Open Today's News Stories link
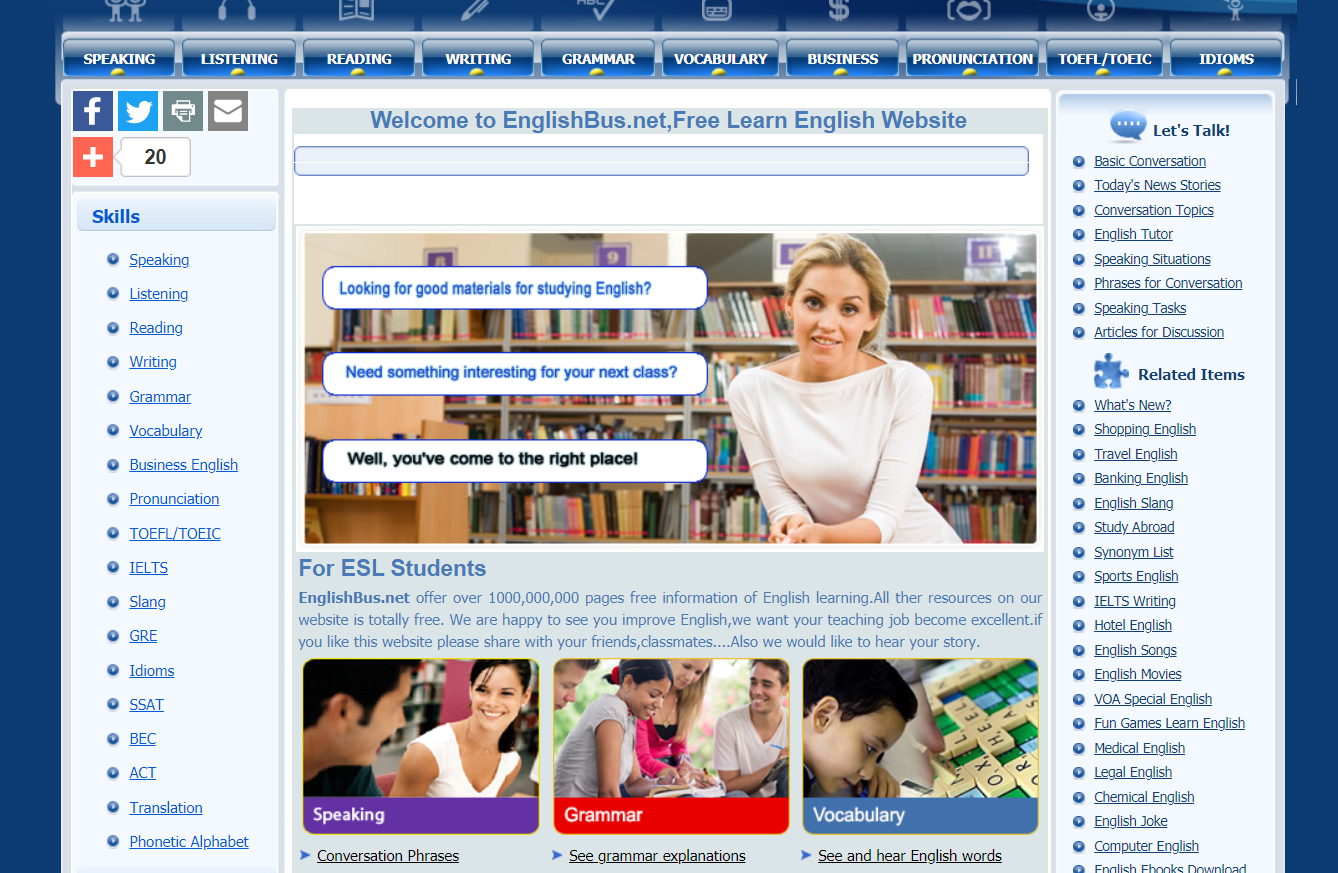This screenshot has width=1338, height=873. [x=1157, y=185]
